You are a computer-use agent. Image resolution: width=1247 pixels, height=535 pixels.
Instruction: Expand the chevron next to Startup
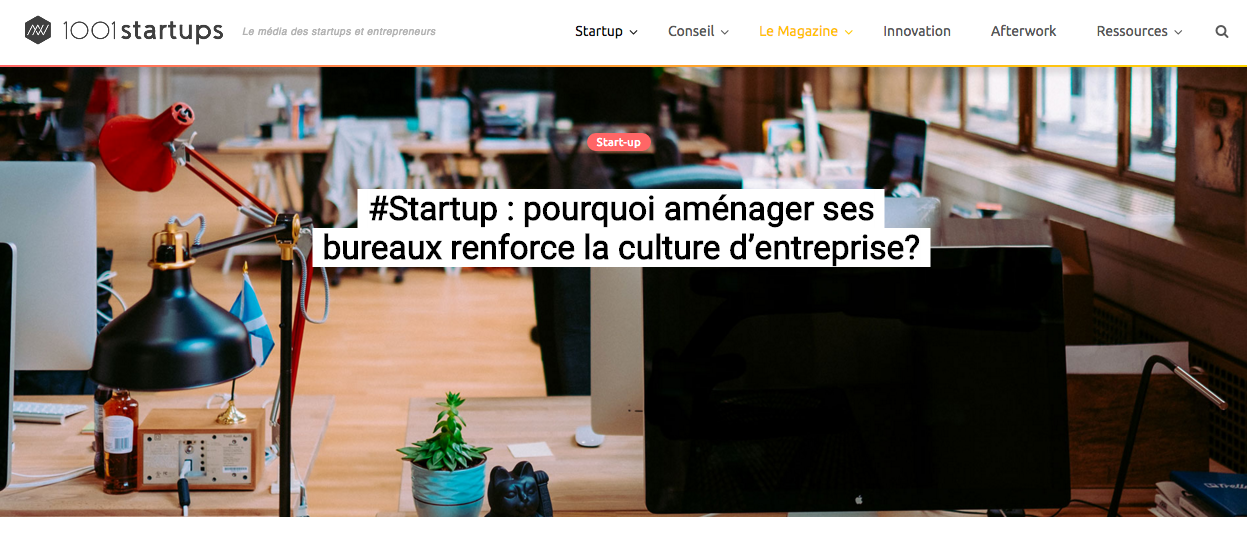633,32
